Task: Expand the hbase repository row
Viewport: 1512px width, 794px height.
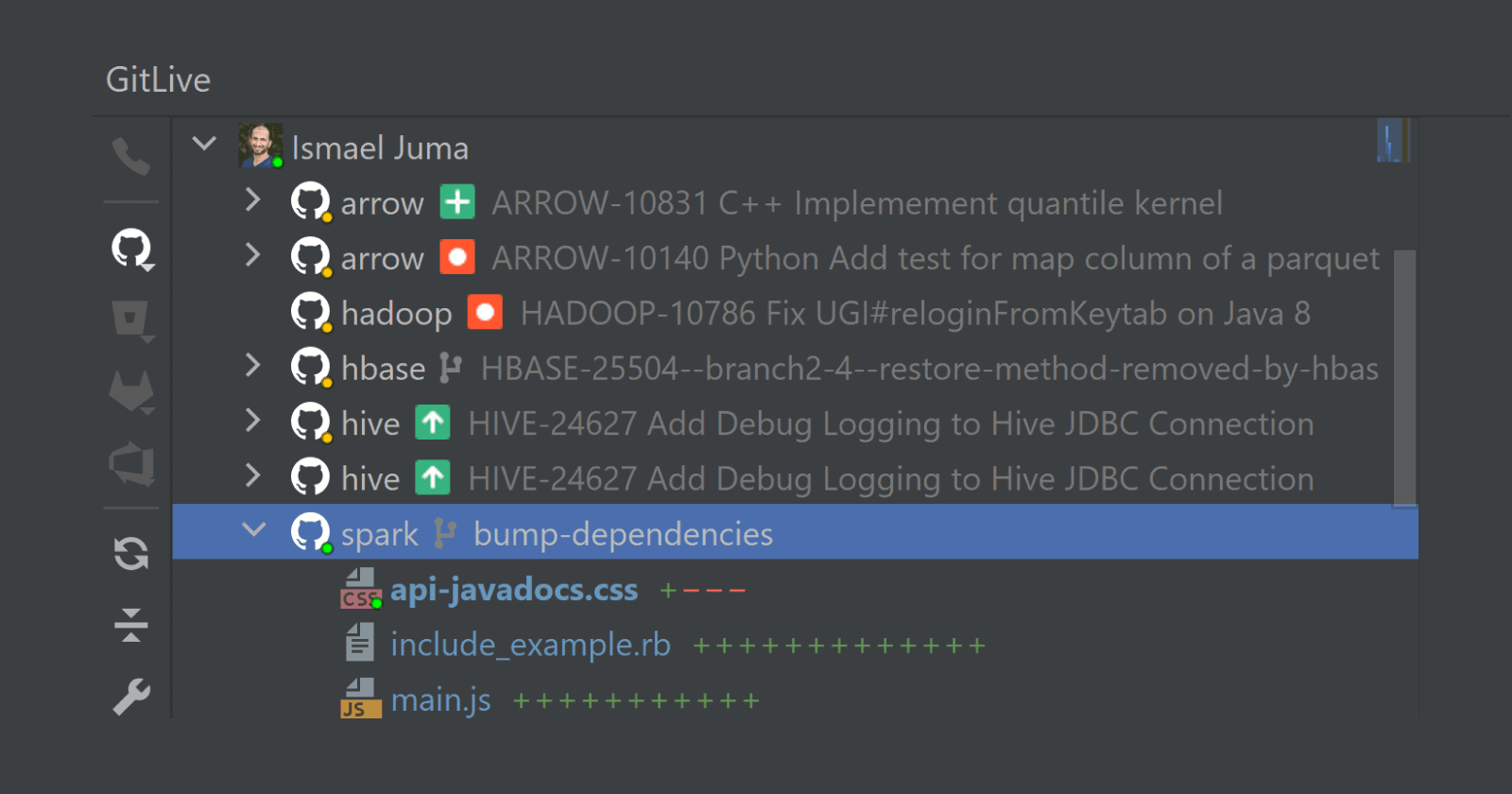Action: click(252, 366)
